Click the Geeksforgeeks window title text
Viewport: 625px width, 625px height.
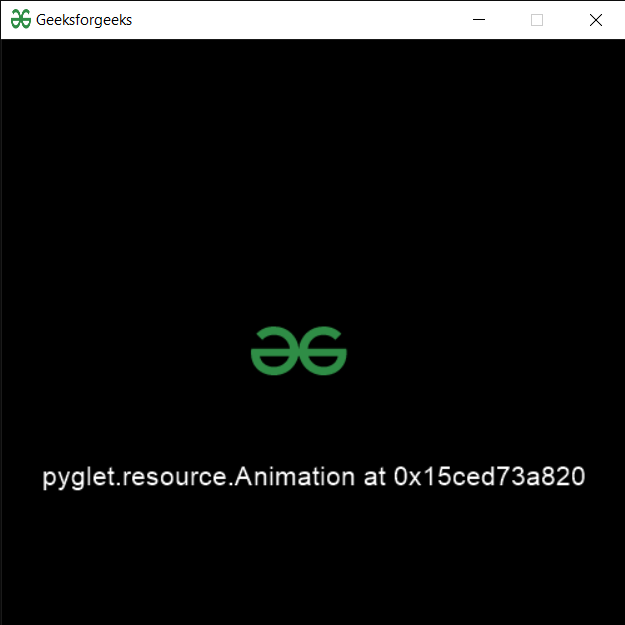point(84,20)
